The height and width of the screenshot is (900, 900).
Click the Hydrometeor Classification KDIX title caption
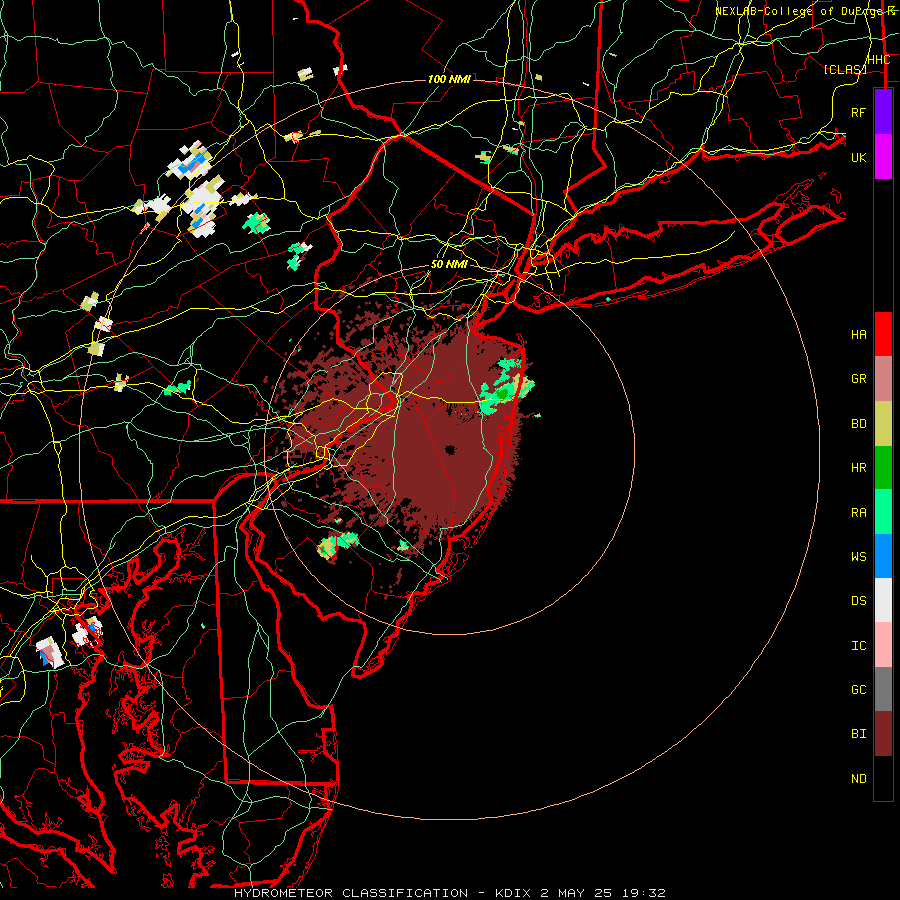tap(449, 893)
